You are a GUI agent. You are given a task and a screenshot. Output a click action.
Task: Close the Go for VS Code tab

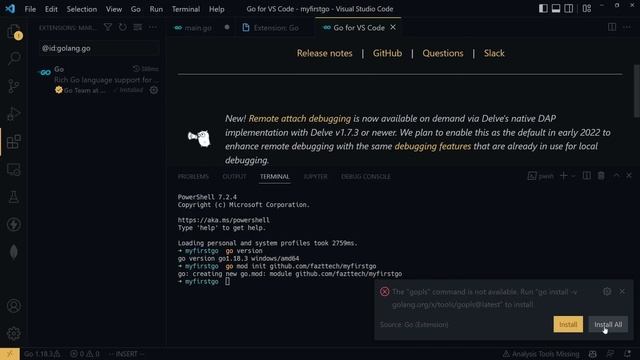click(393, 27)
